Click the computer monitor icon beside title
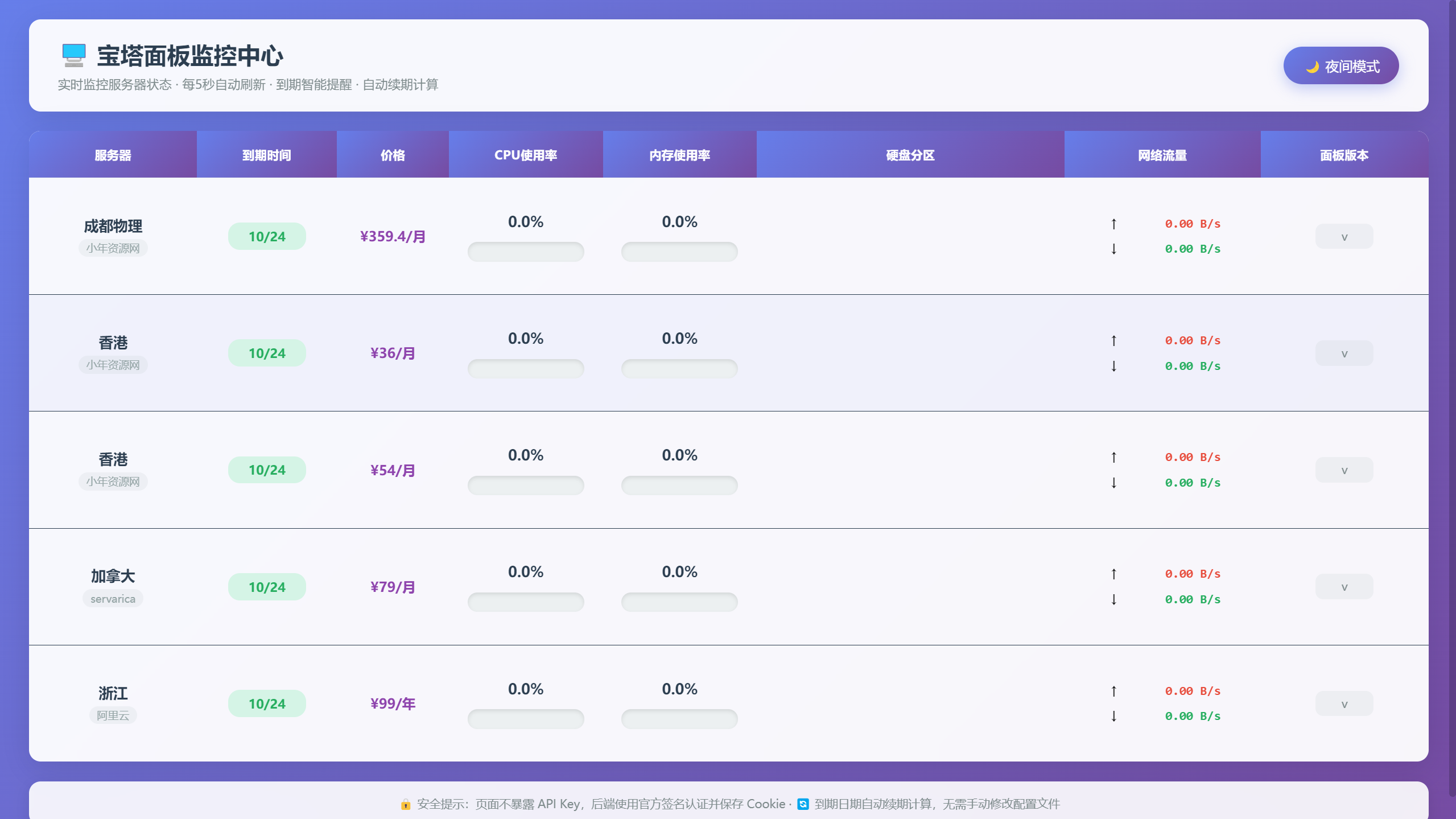 (x=73, y=55)
